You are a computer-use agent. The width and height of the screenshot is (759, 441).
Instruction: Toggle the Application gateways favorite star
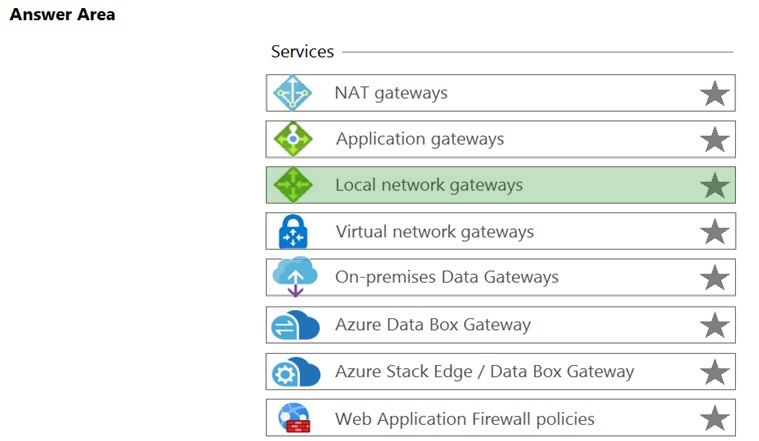[714, 140]
